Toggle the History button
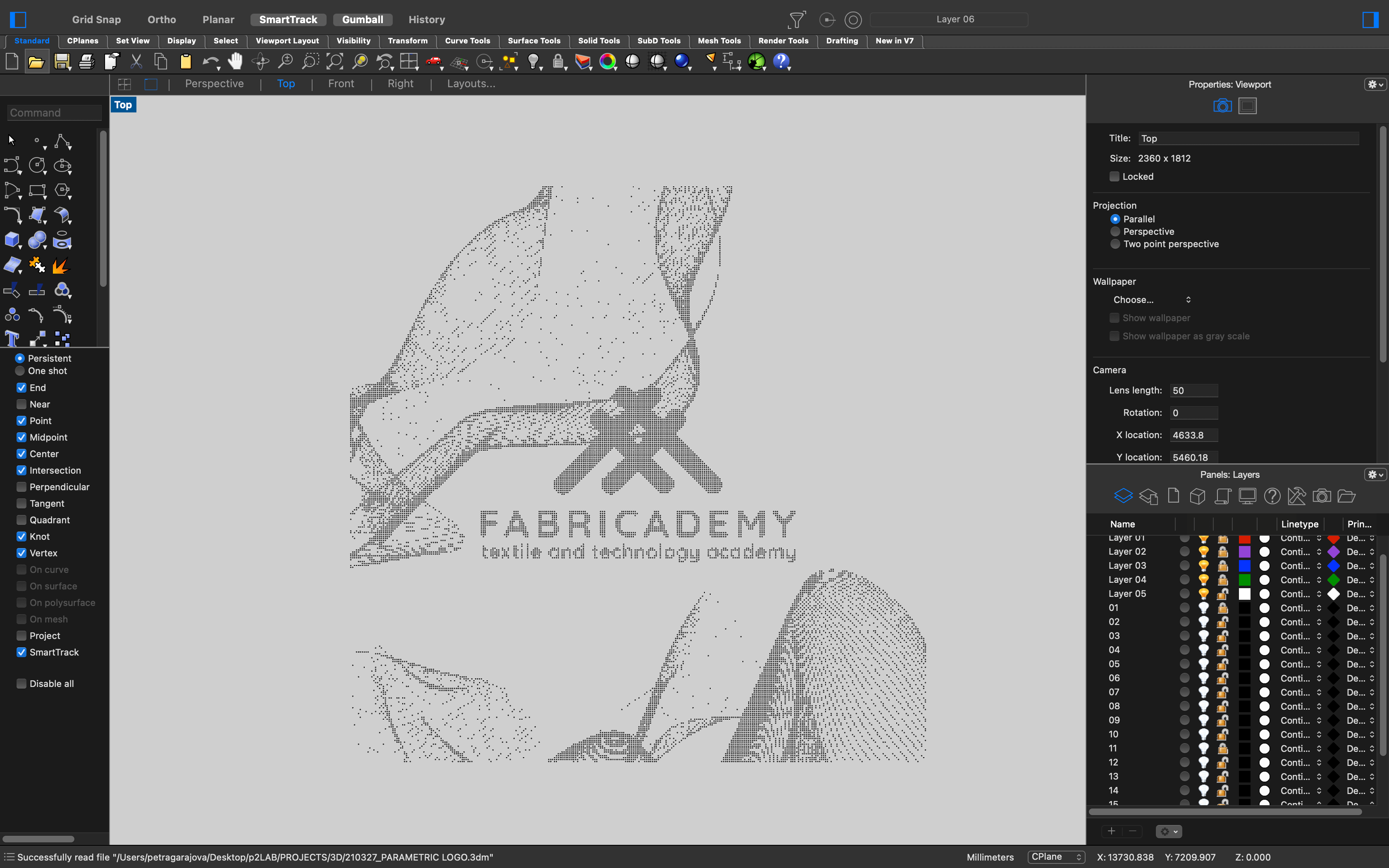The height and width of the screenshot is (868, 1389). tap(427, 19)
